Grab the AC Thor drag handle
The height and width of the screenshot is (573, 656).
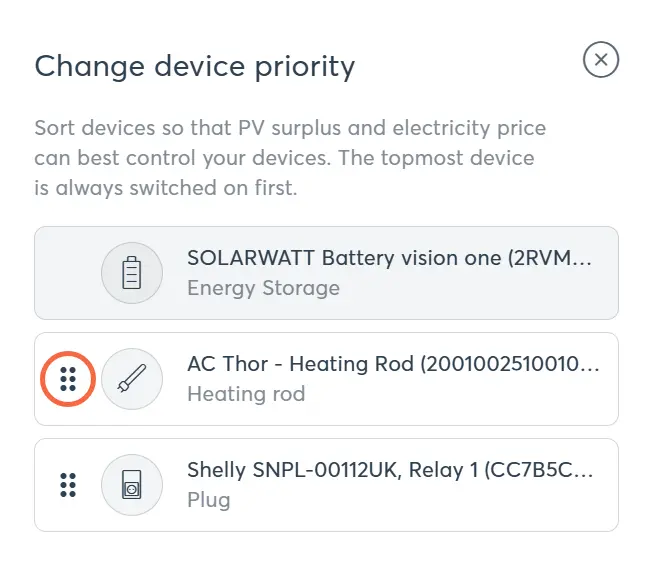[x=68, y=379]
